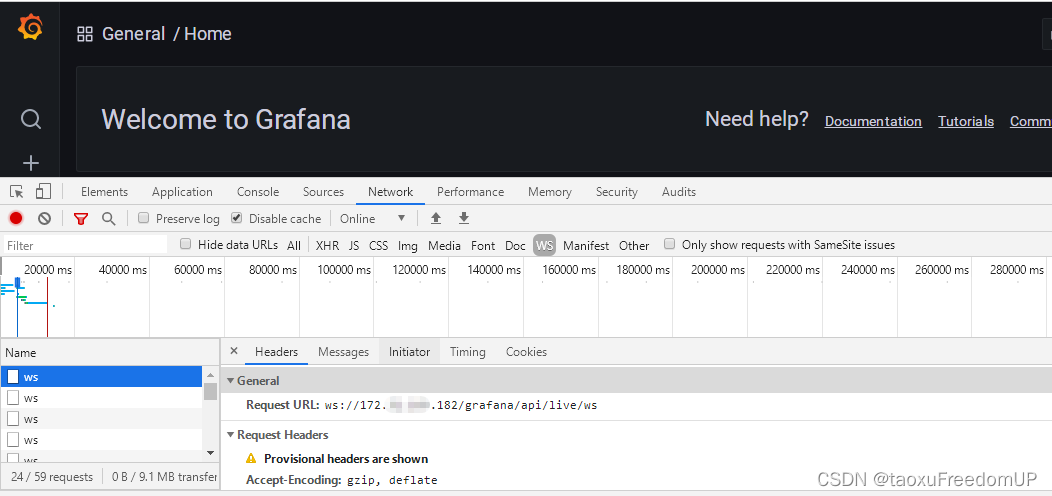Open the Grafana logo menu
1052x496 pixels.
[30, 28]
